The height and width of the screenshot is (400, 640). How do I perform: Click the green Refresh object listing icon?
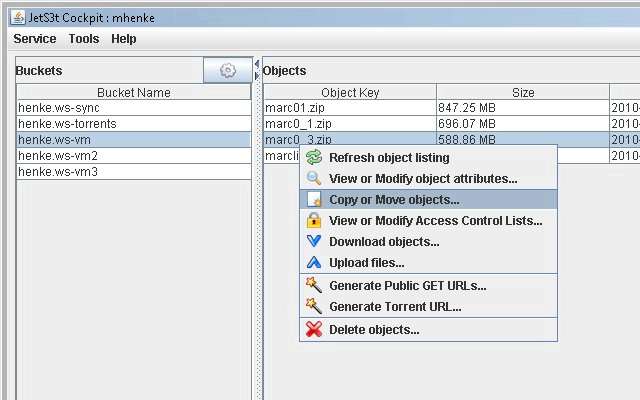314,157
